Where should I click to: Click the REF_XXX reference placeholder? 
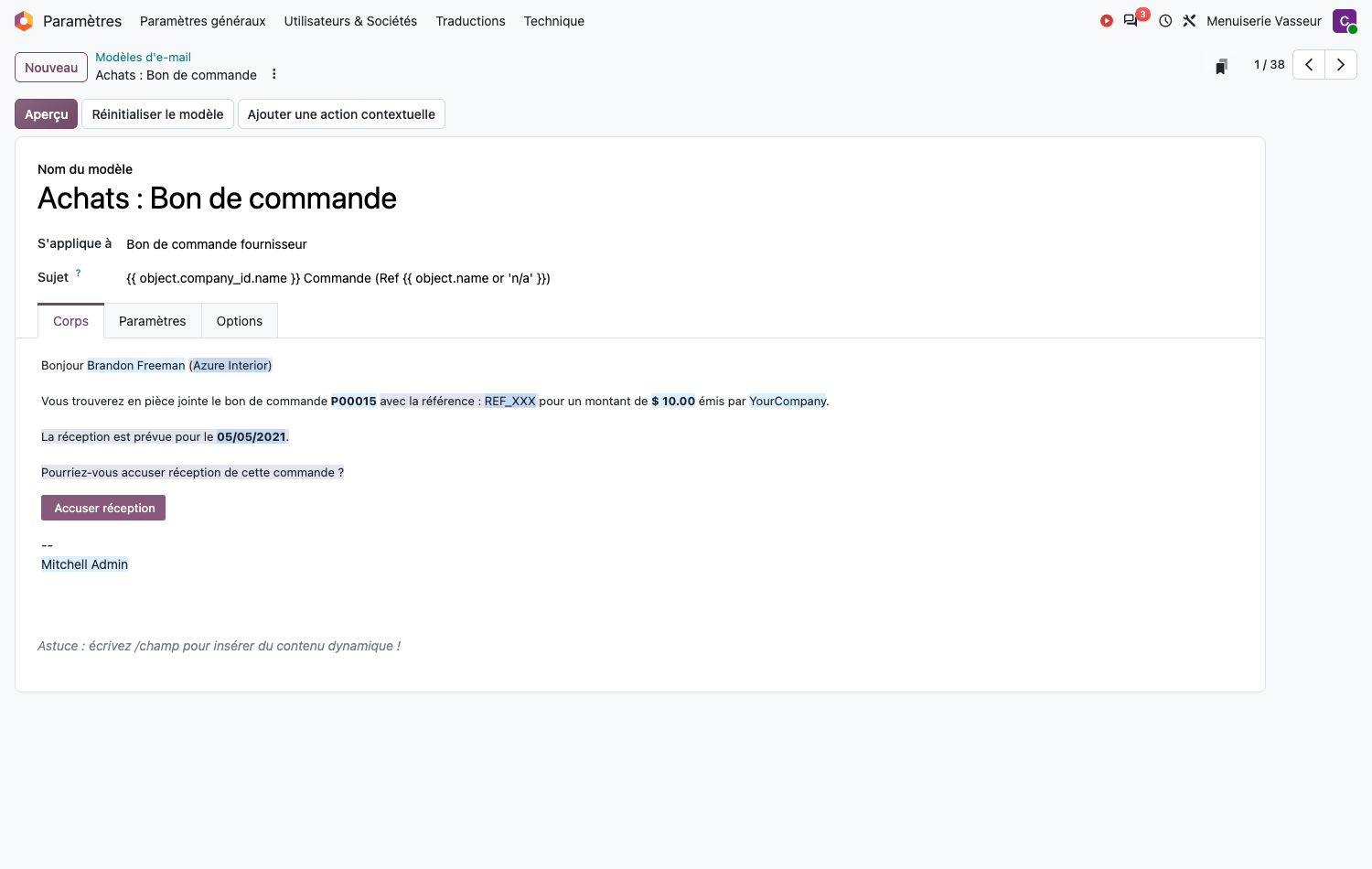510,401
